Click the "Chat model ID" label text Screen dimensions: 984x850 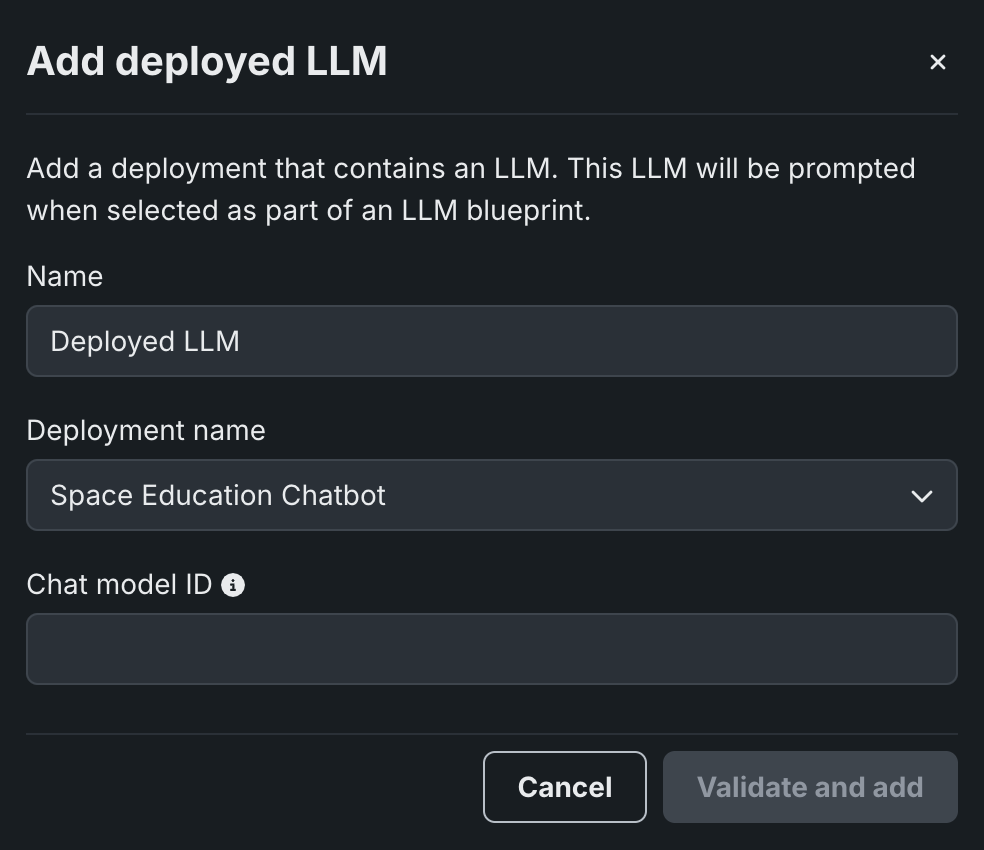coord(119,584)
